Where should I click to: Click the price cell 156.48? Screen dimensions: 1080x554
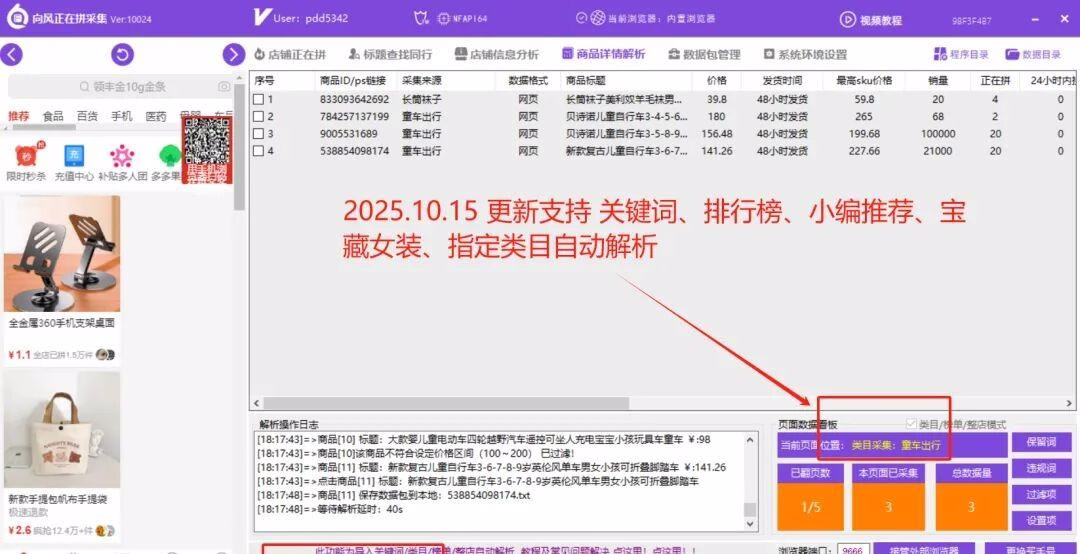click(716, 134)
